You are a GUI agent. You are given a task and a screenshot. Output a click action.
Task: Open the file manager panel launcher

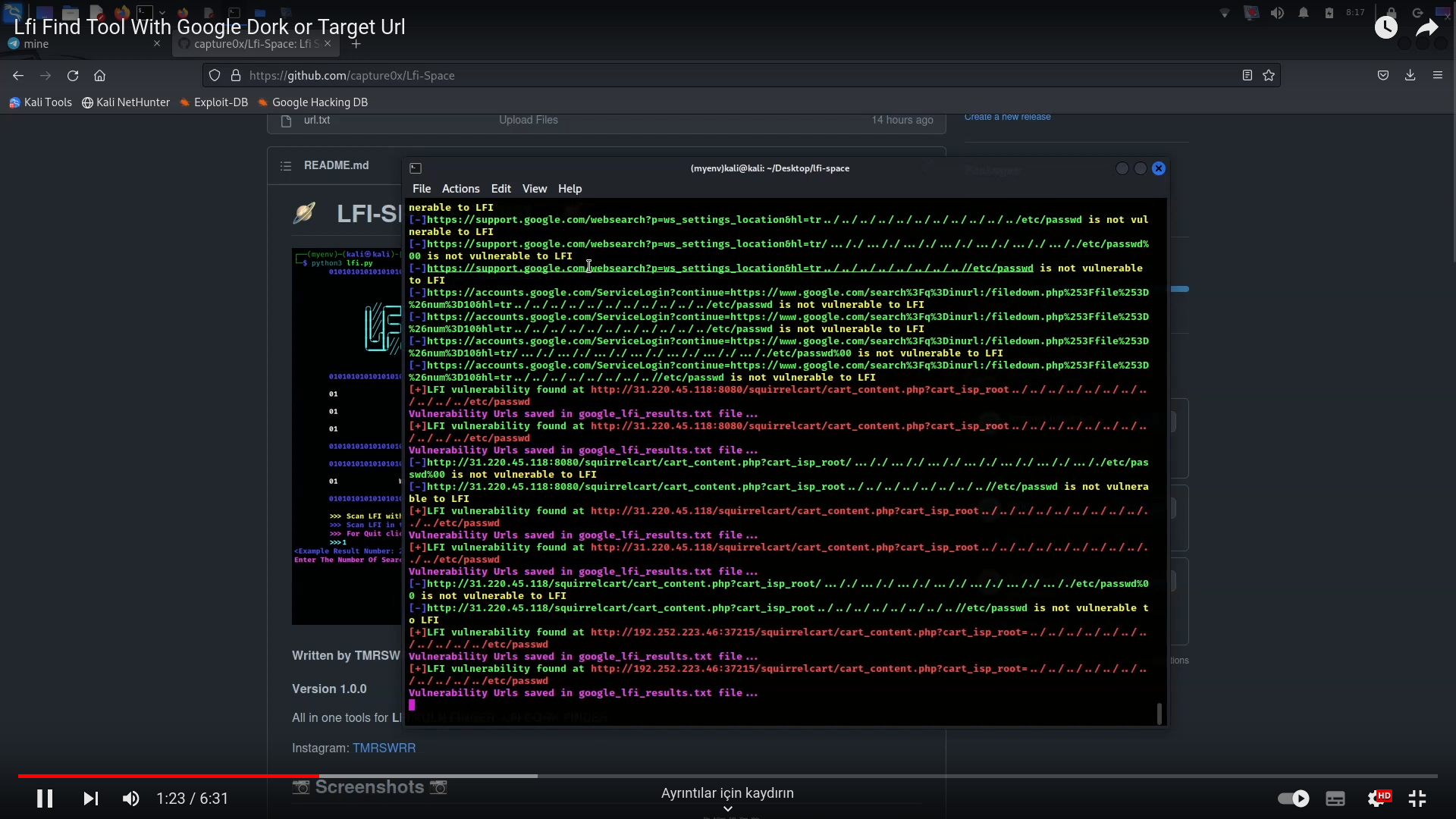pyautogui.click(x=71, y=12)
